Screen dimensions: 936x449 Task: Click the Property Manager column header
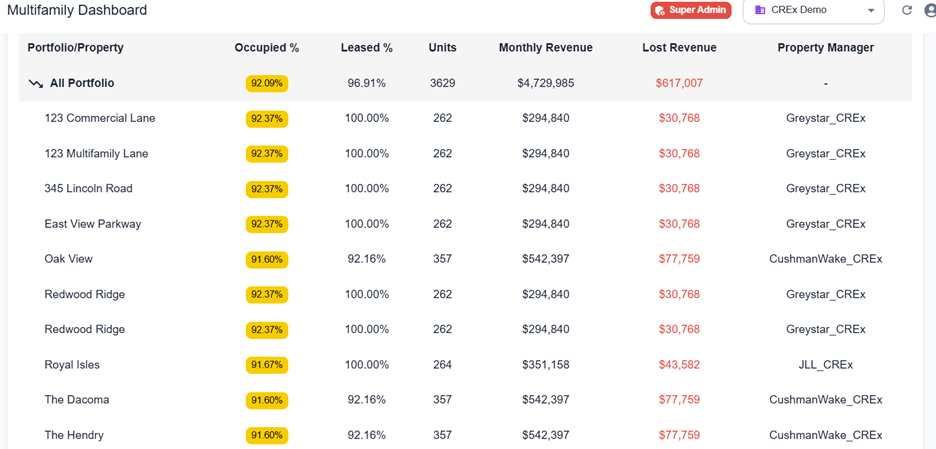point(825,48)
